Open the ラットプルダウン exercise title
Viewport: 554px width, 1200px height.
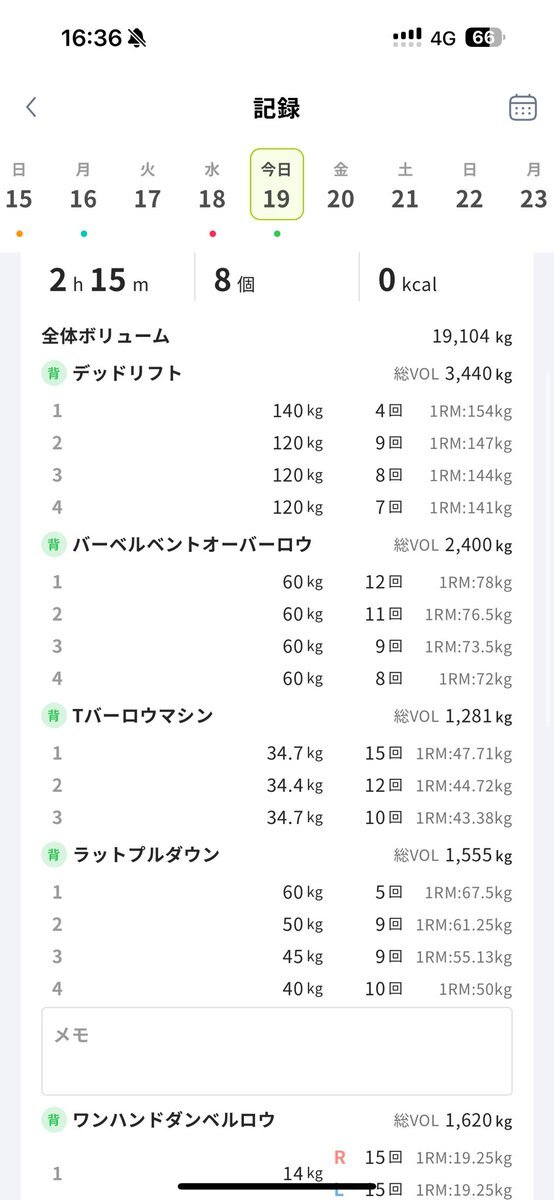coord(146,855)
